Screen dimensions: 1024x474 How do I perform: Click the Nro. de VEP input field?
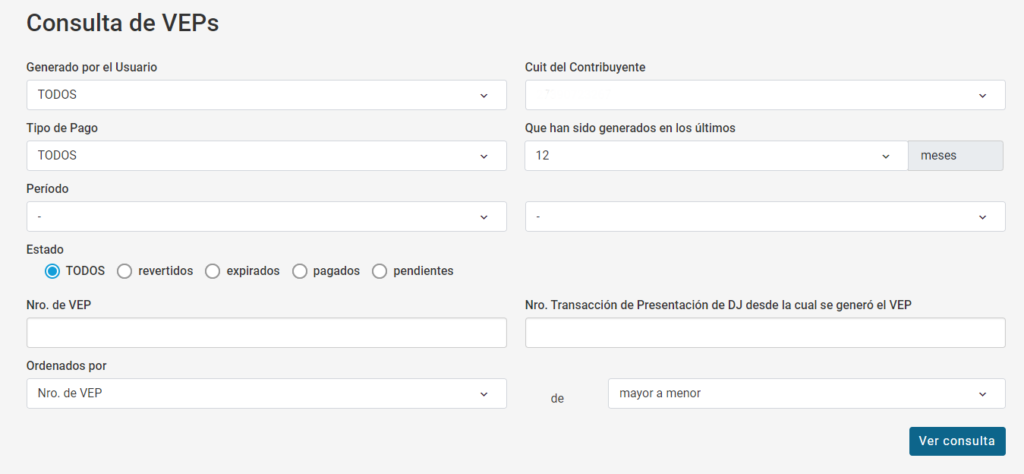tap(266, 333)
